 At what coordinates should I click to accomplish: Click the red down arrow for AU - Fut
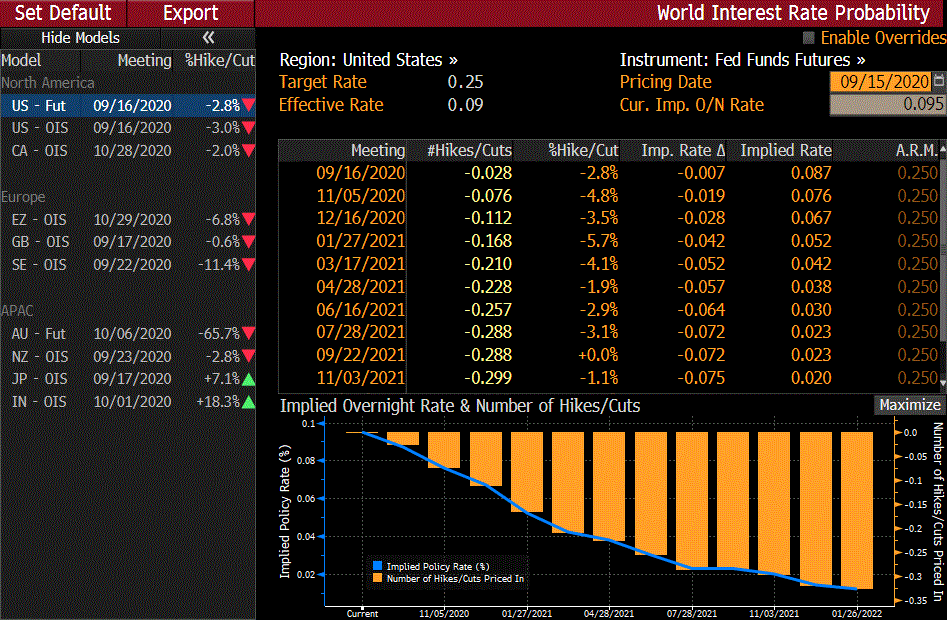pyautogui.click(x=248, y=334)
